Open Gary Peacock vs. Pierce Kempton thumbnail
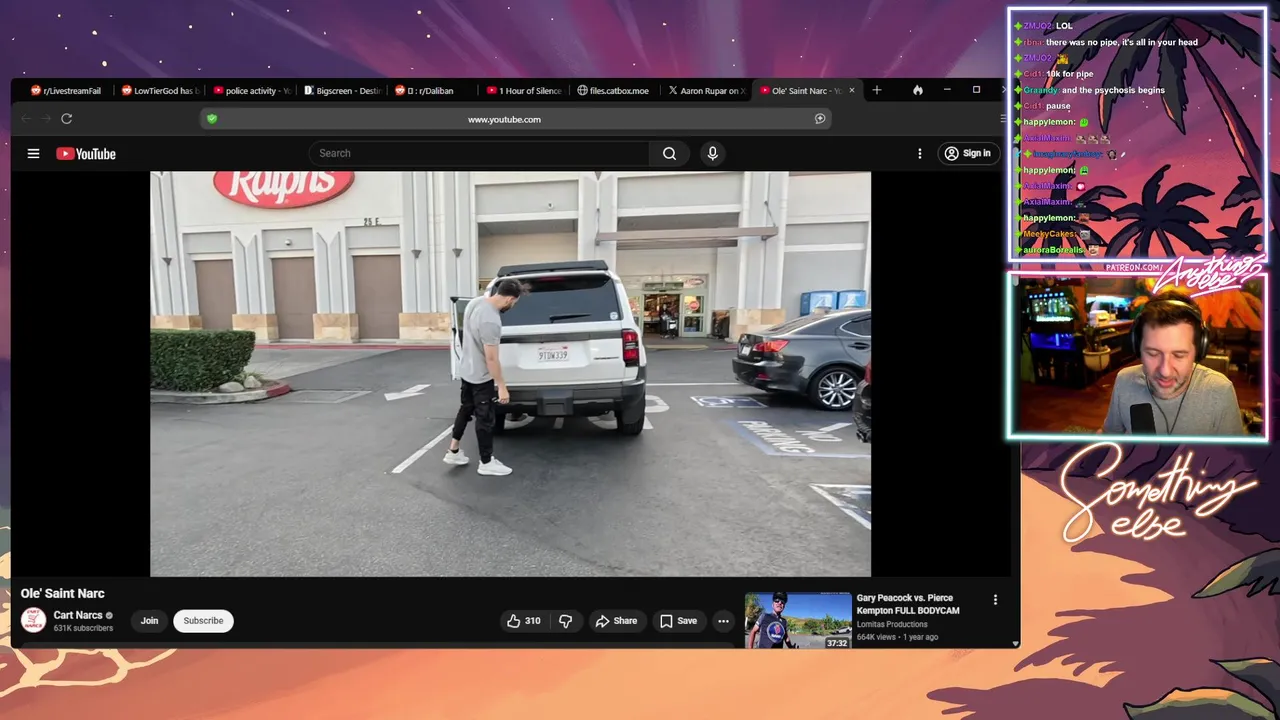This screenshot has height=720, width=1280. (x=798, y=620)
